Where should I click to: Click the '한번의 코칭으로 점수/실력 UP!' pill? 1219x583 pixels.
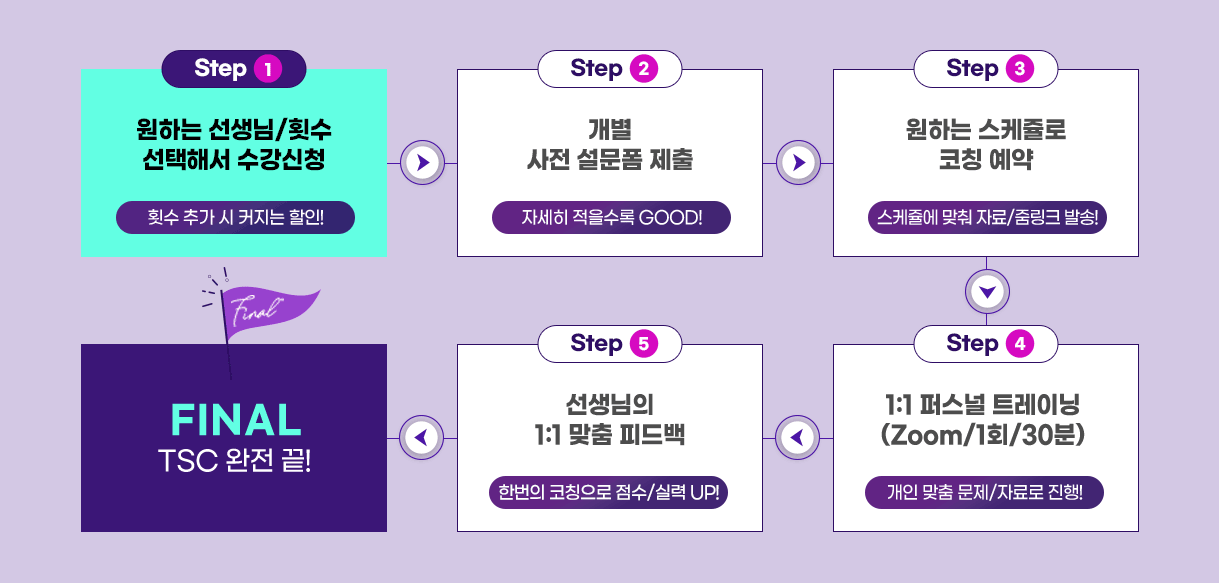pyautogui.click(x=609, y=493)
